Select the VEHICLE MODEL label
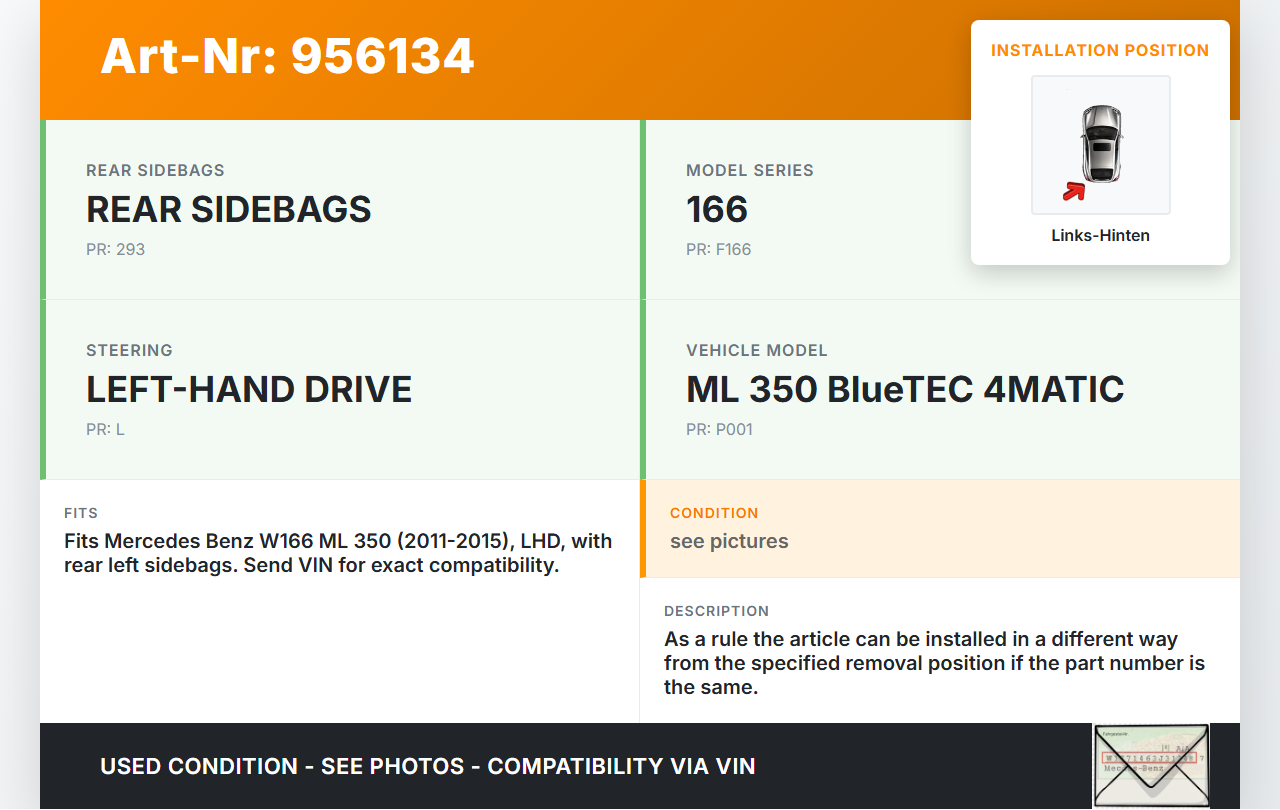Viewport: 1280px width, 810px height. click(757, 350)
